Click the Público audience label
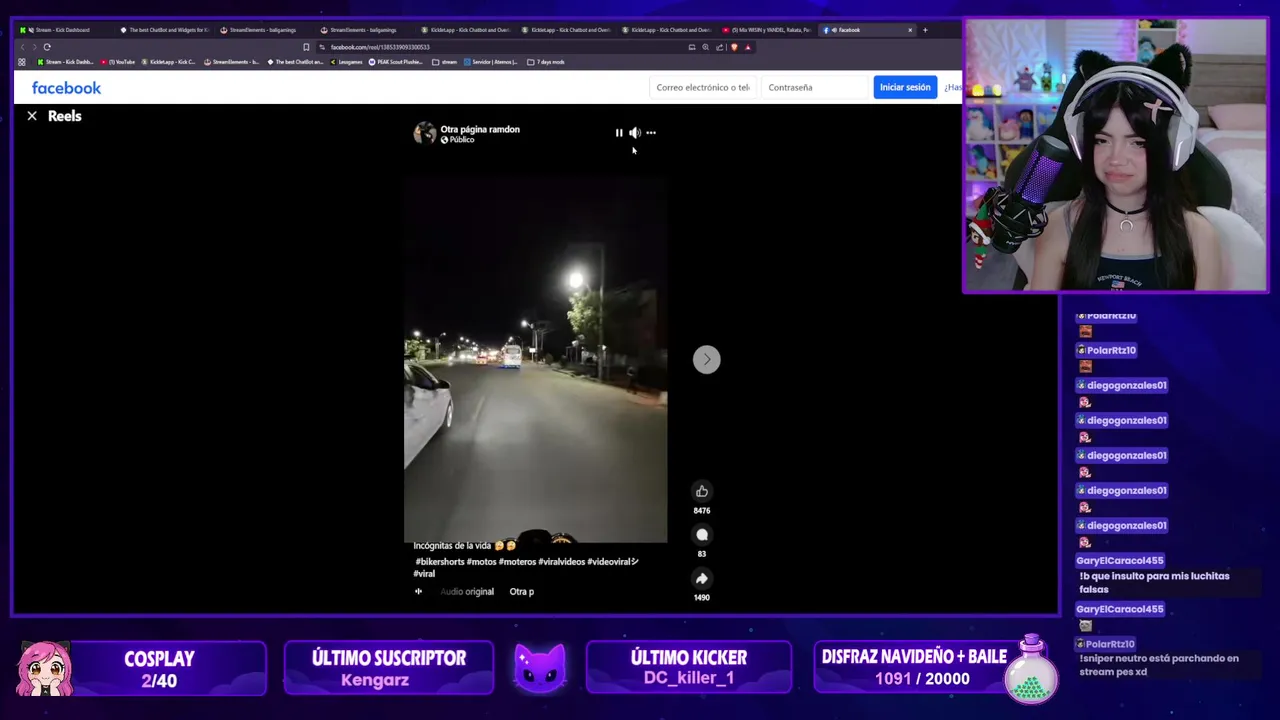 458,140
